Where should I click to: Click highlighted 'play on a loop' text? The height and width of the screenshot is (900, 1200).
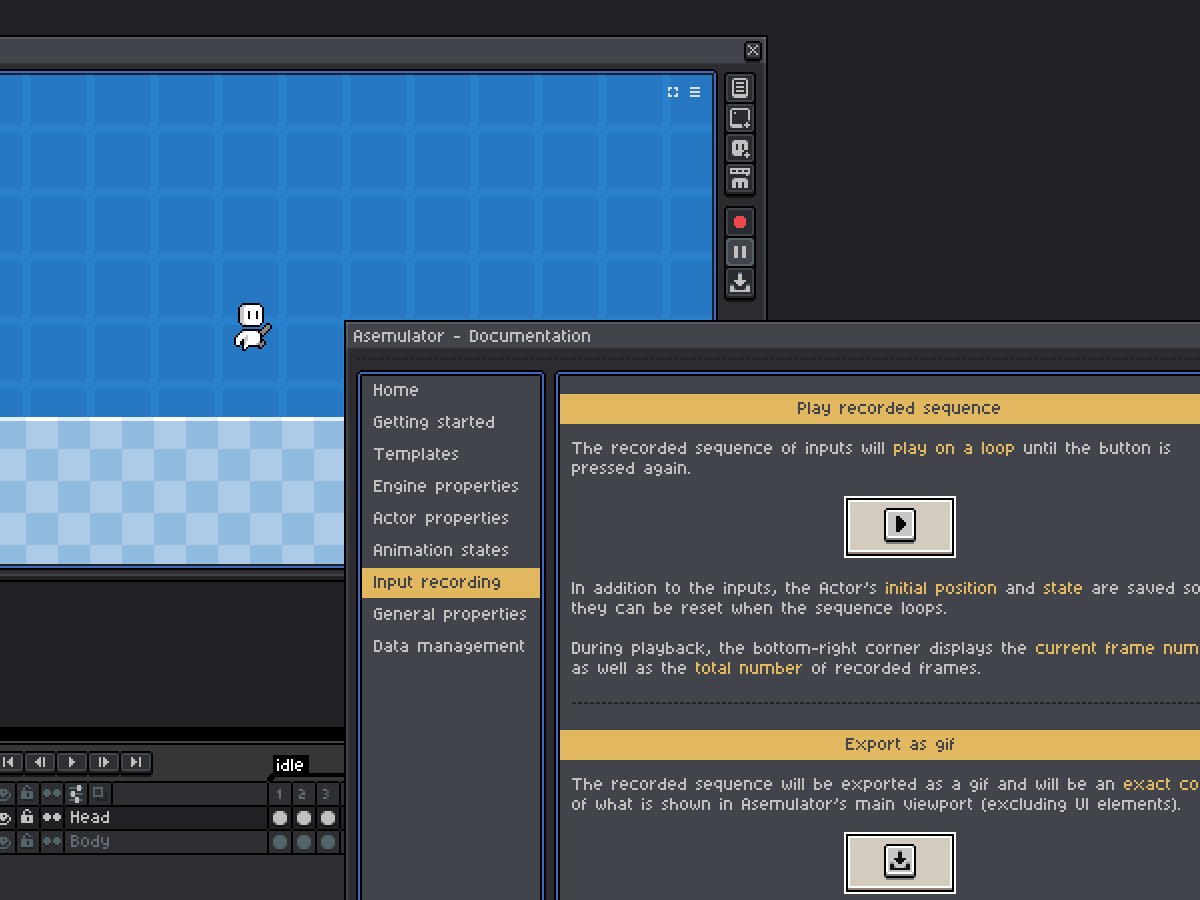point(953,448)
